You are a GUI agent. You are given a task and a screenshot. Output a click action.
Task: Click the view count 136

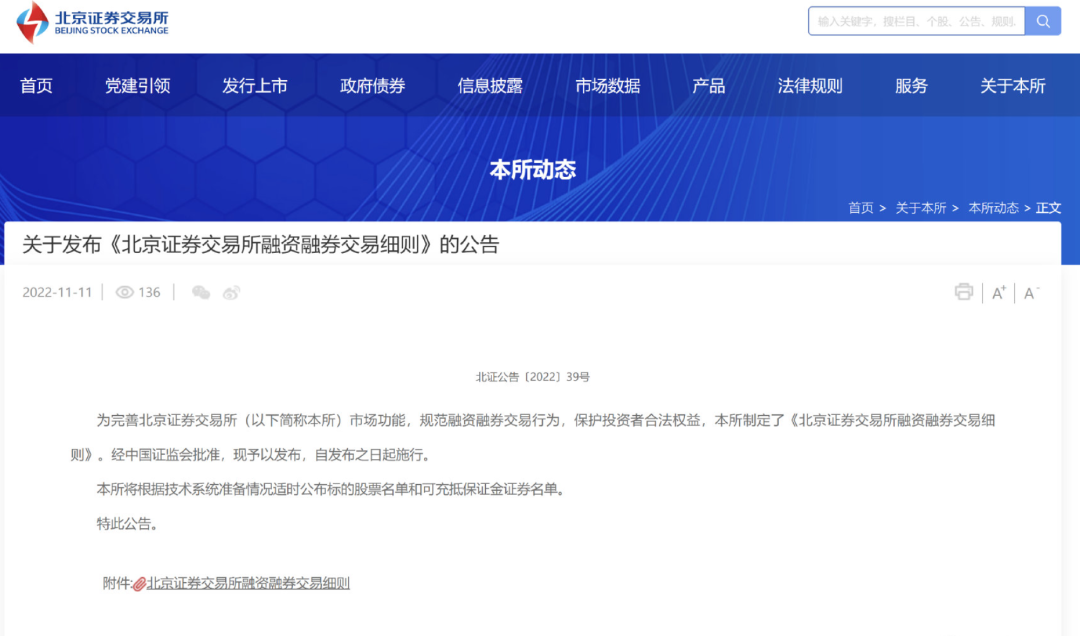(x=149, y=293)
